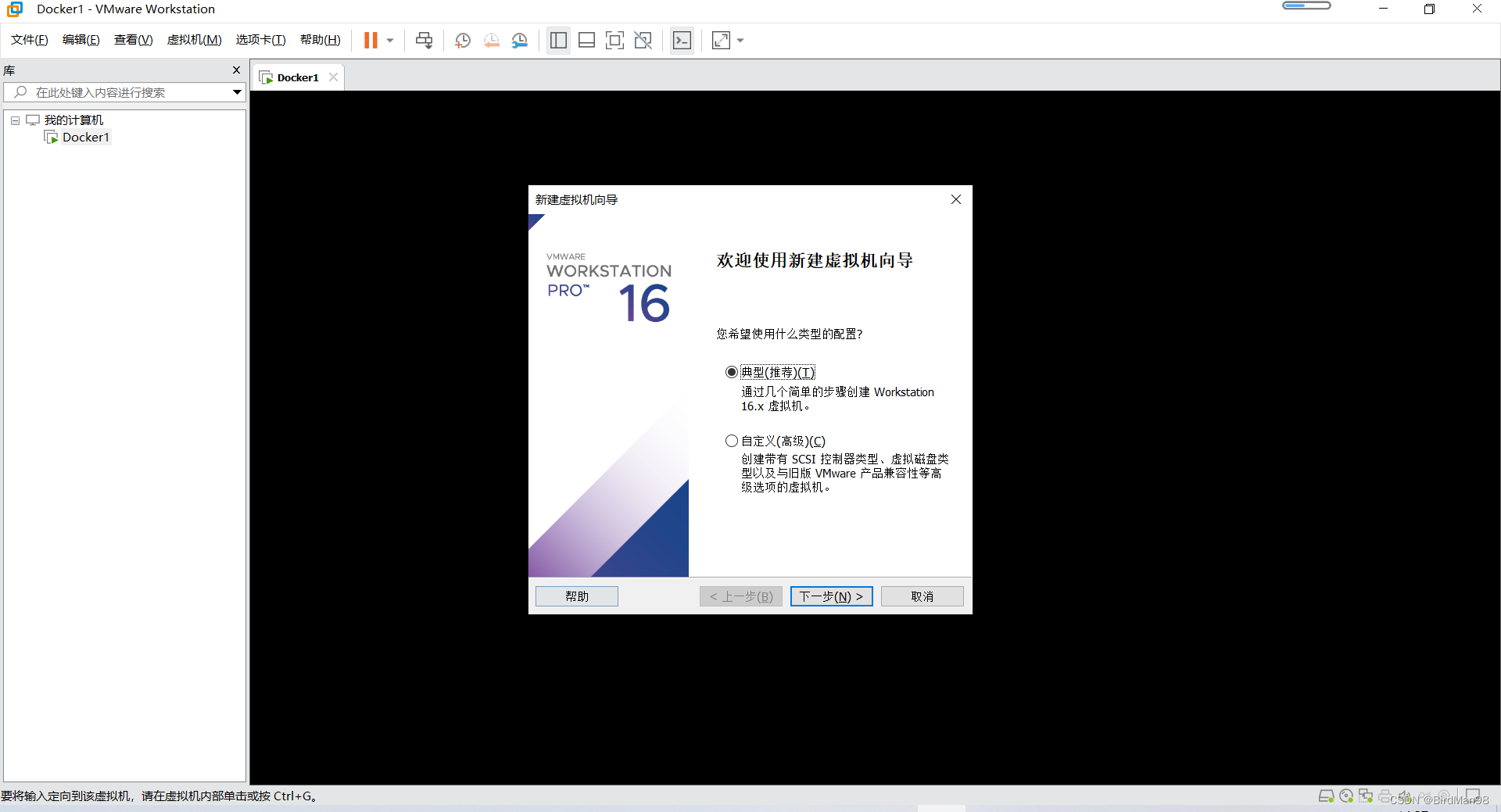Select 我的计算机 in the library tree

tap(73, 120)
